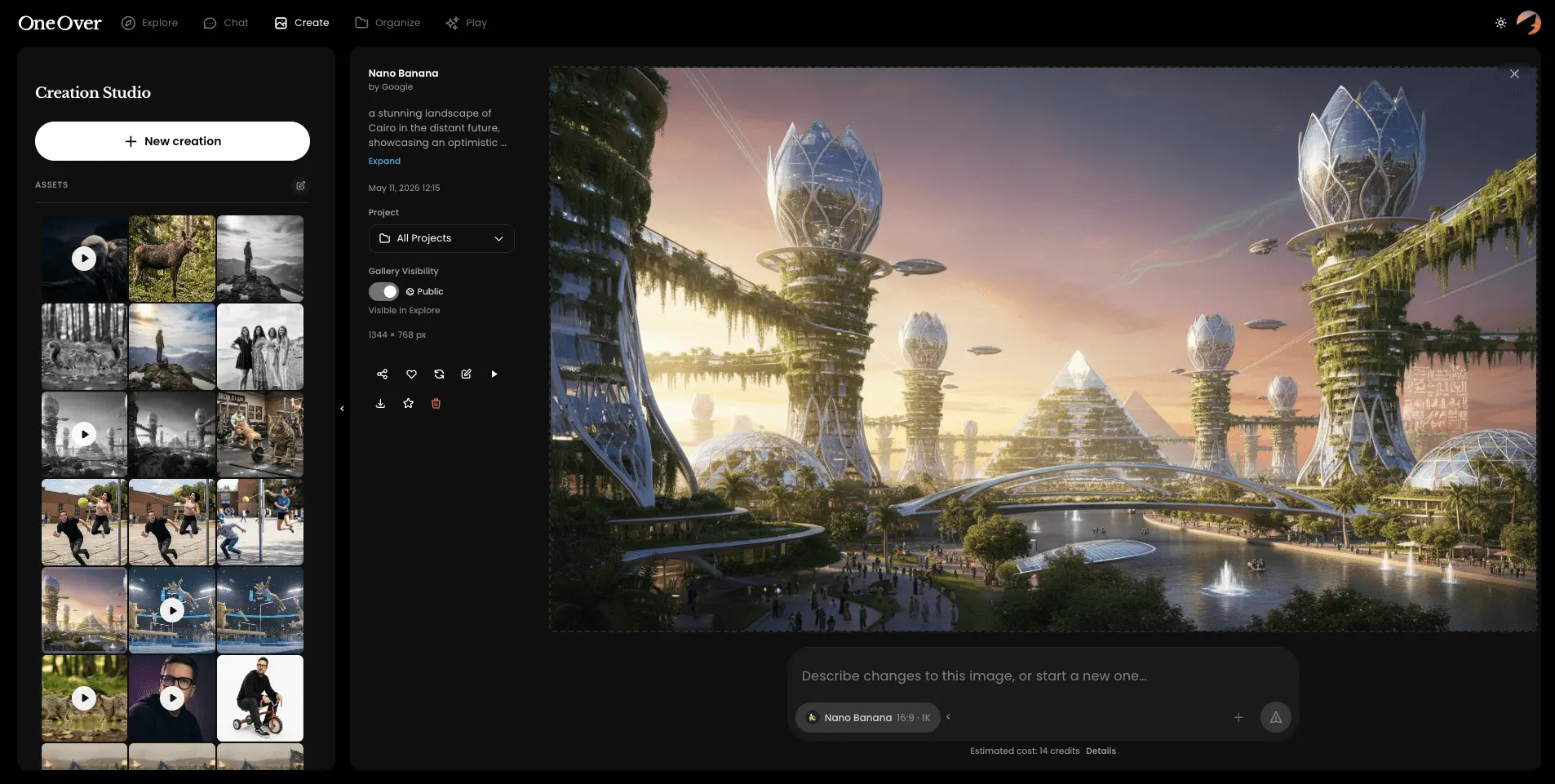Close the image viewer with X
Screen dimensions: 1555x784
[x=1514, y=74]
